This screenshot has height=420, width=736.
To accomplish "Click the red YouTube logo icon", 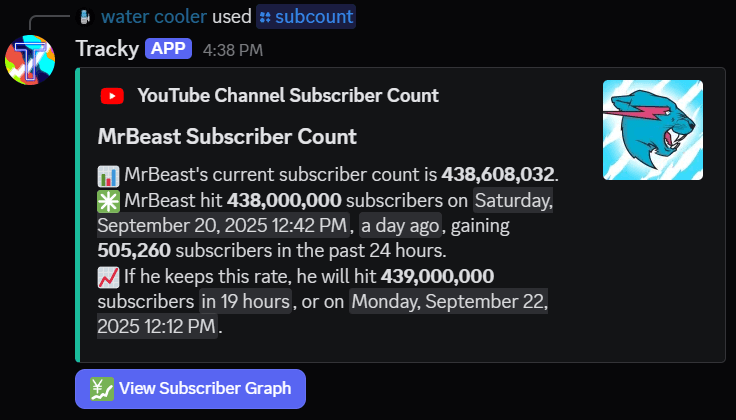I will (112, 96).
